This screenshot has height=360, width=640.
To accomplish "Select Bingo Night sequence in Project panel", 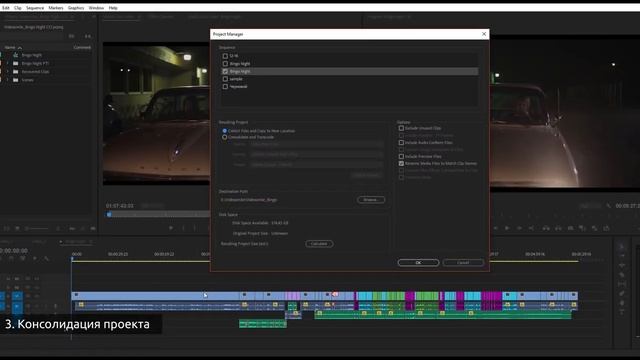I will coord(32,55).
